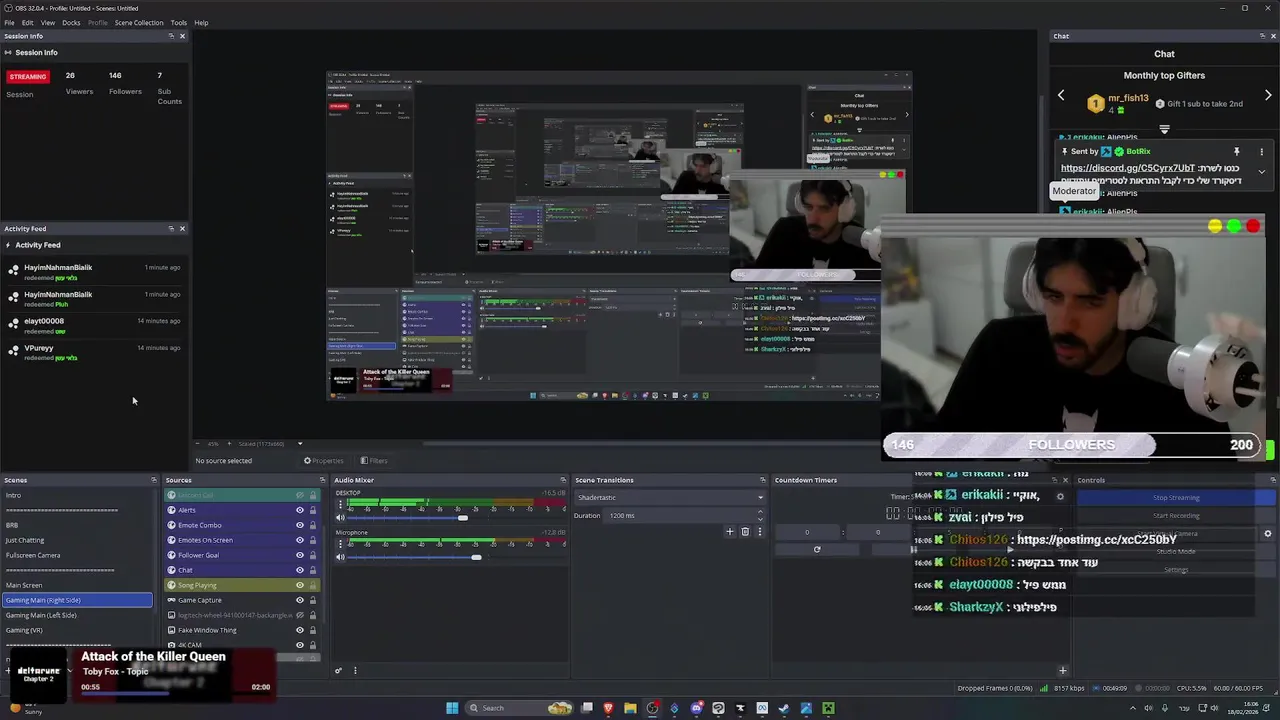Viewport: 1280px width, 720px height.
Task: Reset countdown timer with refresh icon
Action: pyautogui.click(x=817, y=549)
